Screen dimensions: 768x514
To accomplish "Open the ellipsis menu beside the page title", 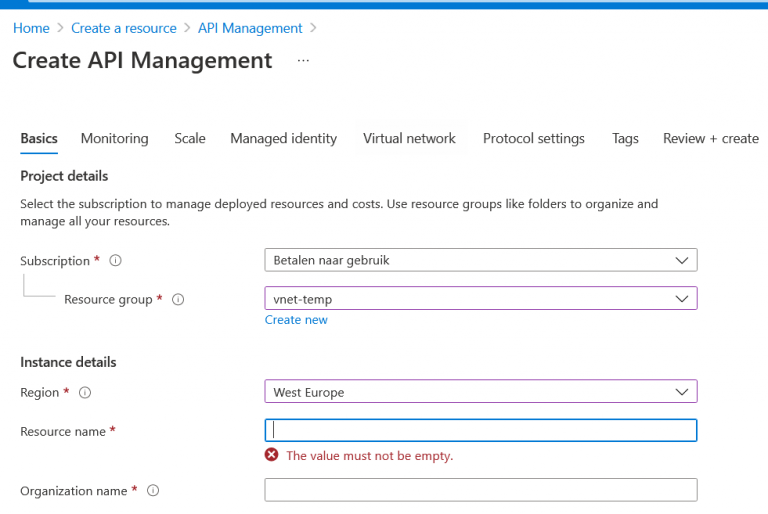I will pos(303,61).
